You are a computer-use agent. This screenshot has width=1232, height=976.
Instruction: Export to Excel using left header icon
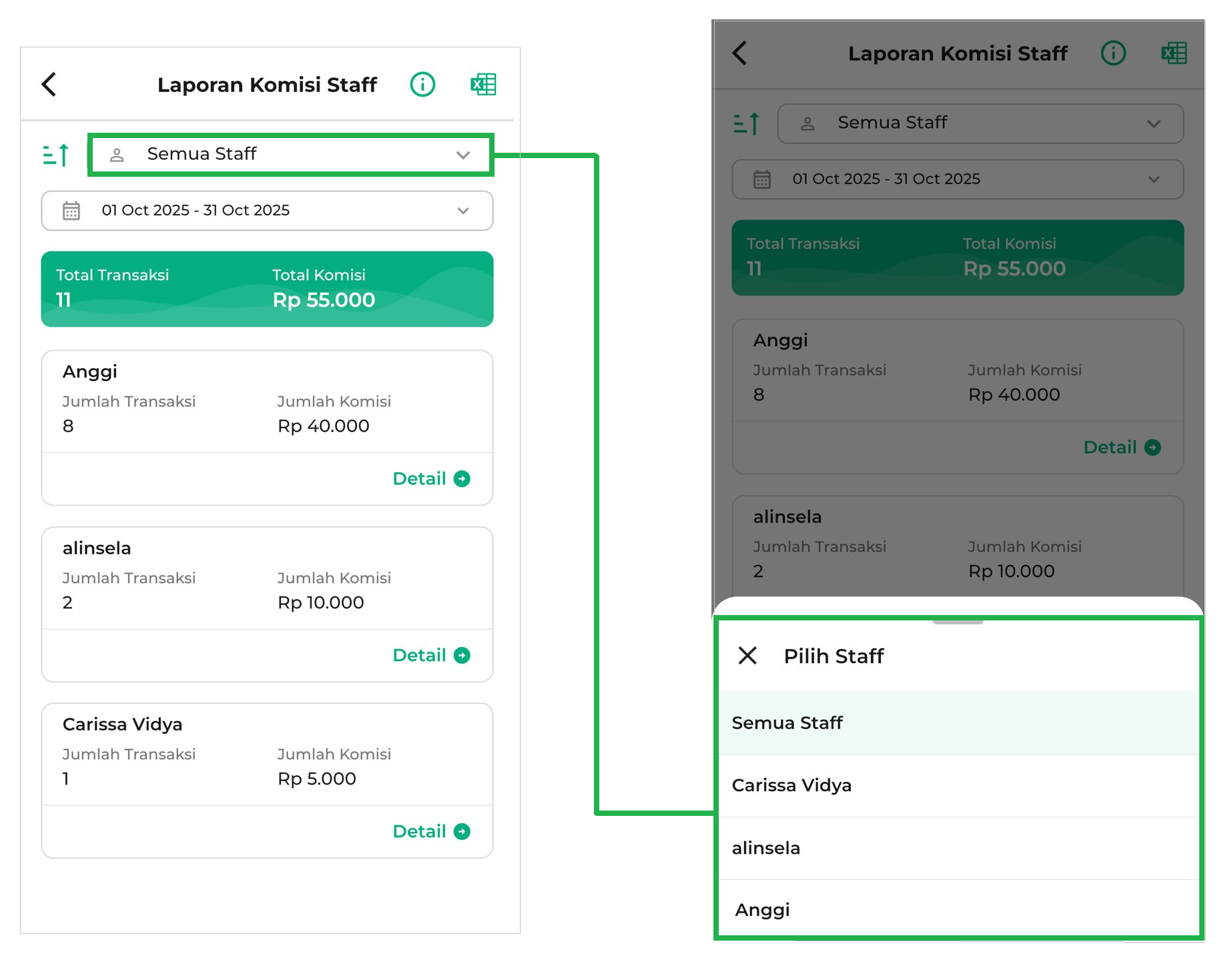[x=483, y=85]
